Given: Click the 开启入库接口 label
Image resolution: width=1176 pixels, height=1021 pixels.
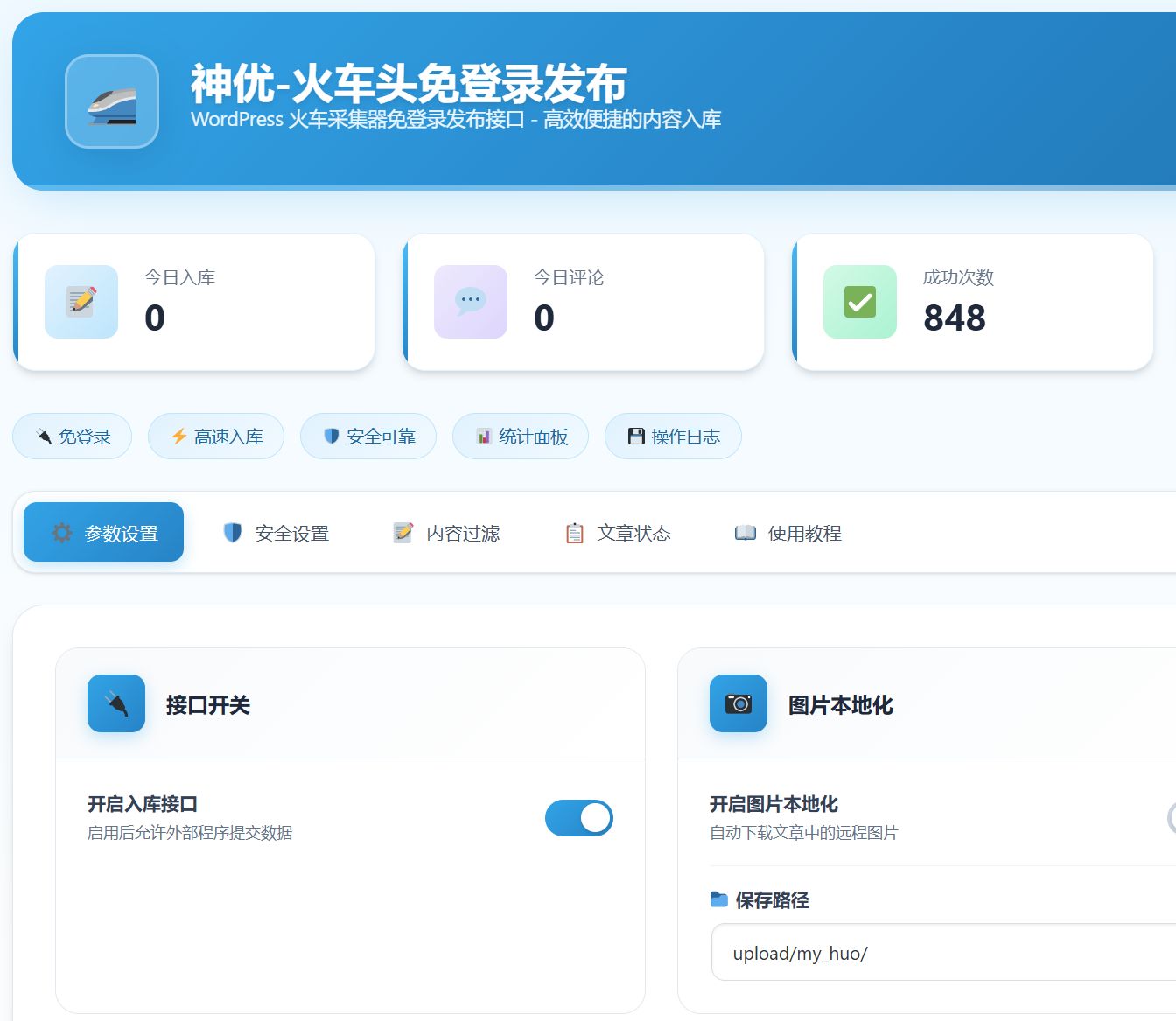Looking at the screenshot, I should click(x=143, y=804).
